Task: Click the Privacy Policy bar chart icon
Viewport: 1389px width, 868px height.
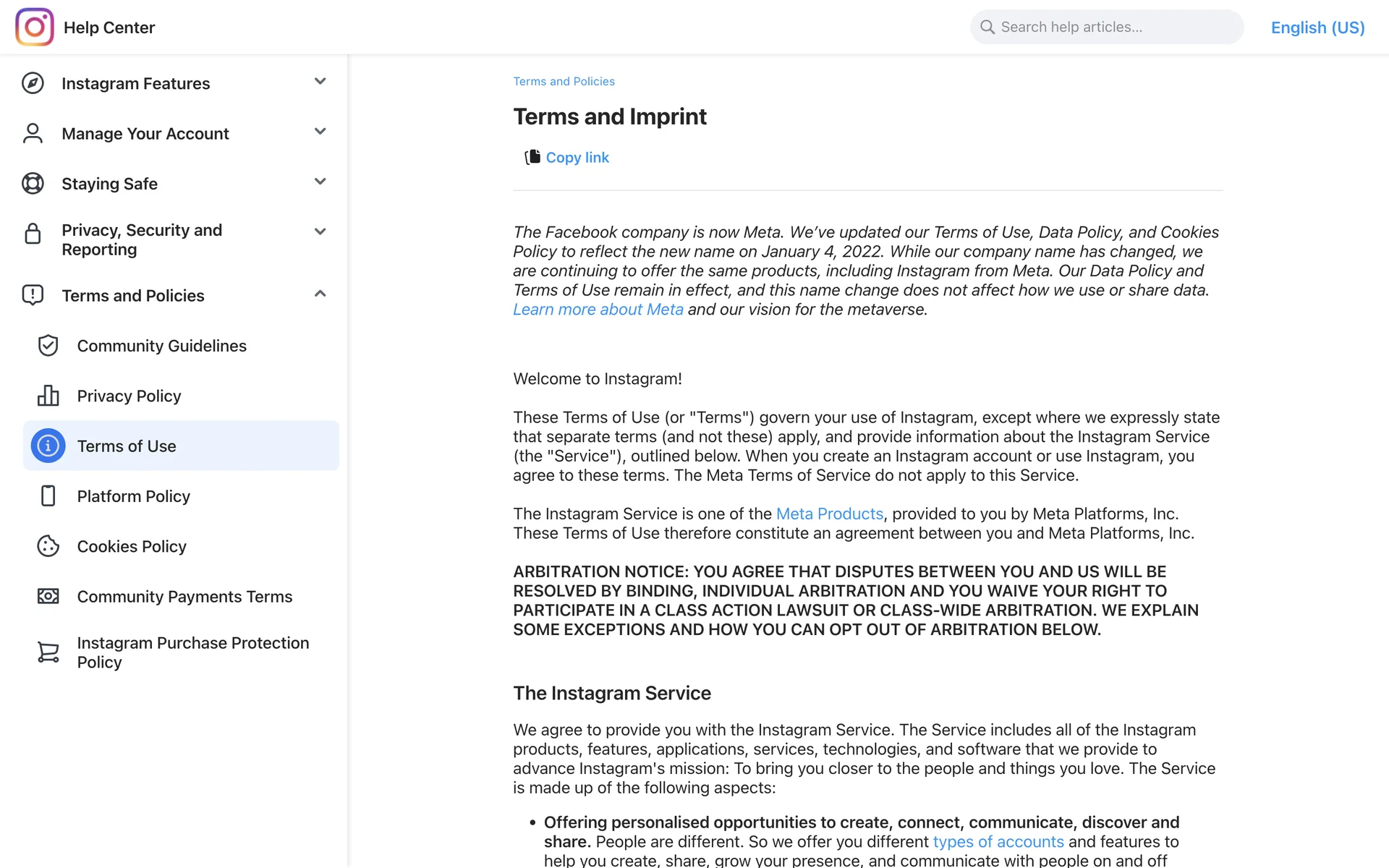Action: (48, 396)
